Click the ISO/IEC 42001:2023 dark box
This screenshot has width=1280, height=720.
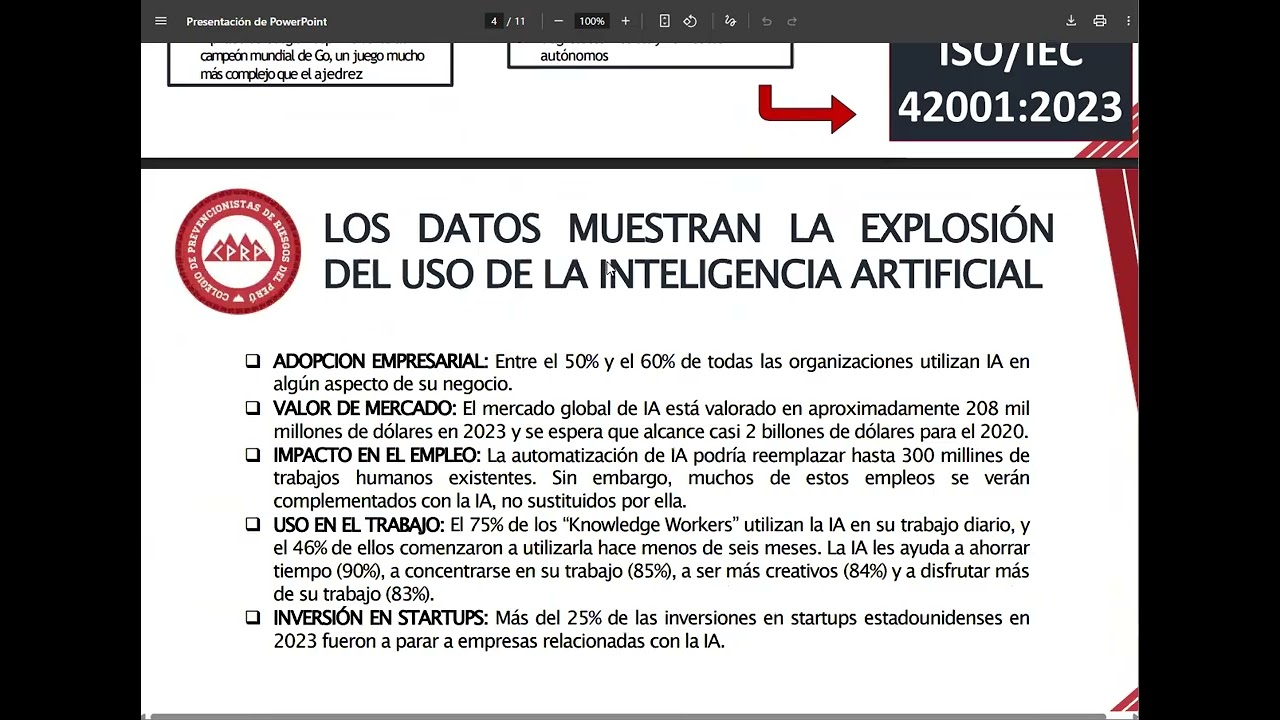pos(1010,91)
